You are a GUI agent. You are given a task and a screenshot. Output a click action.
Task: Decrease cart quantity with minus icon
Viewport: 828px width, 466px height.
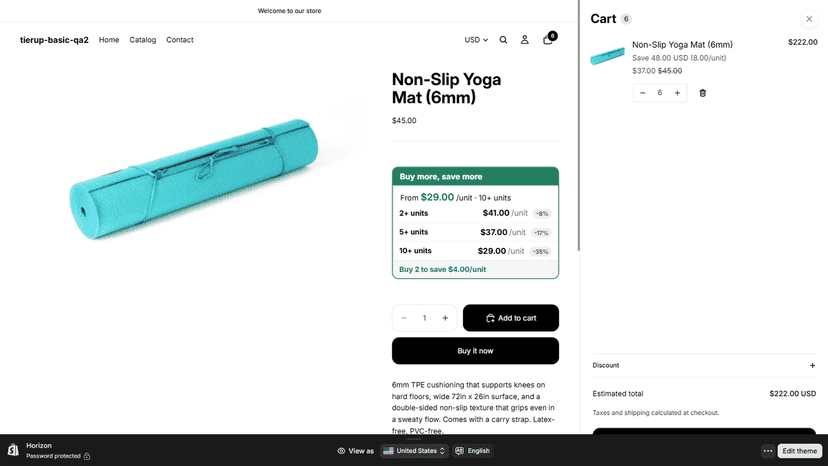(x=643, y=93)
